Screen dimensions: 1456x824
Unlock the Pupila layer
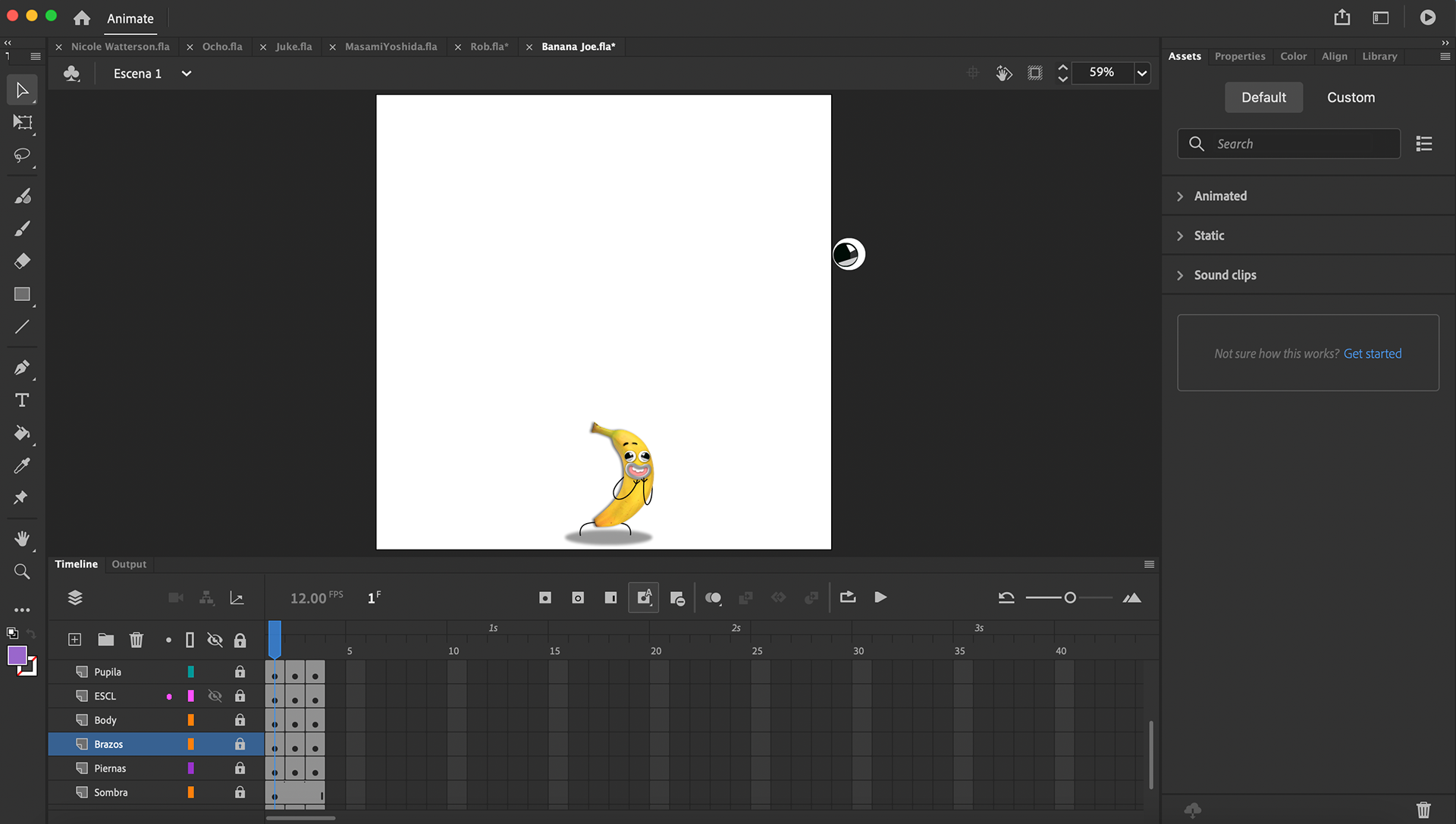pyautogui.click(x=240, y=672)
